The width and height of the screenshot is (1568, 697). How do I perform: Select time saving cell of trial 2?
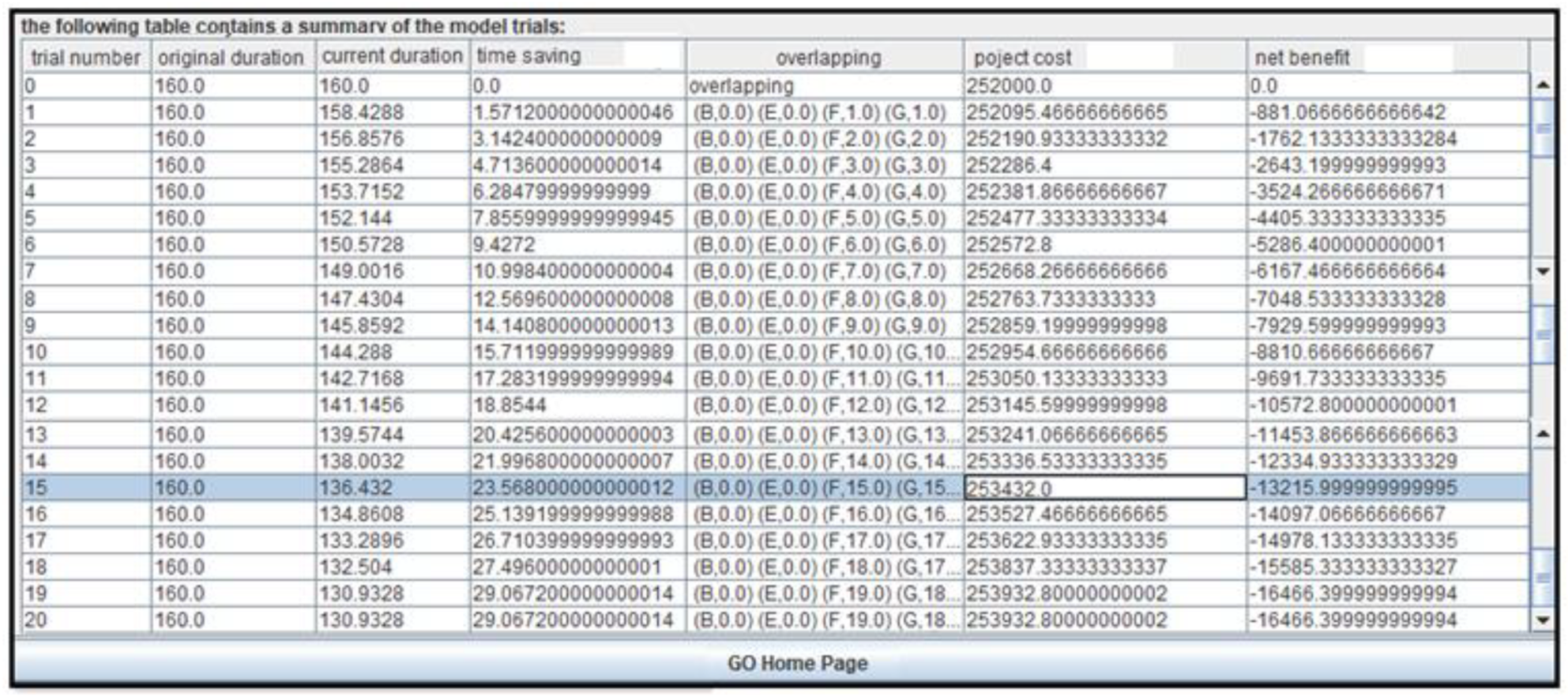point(577,139)
